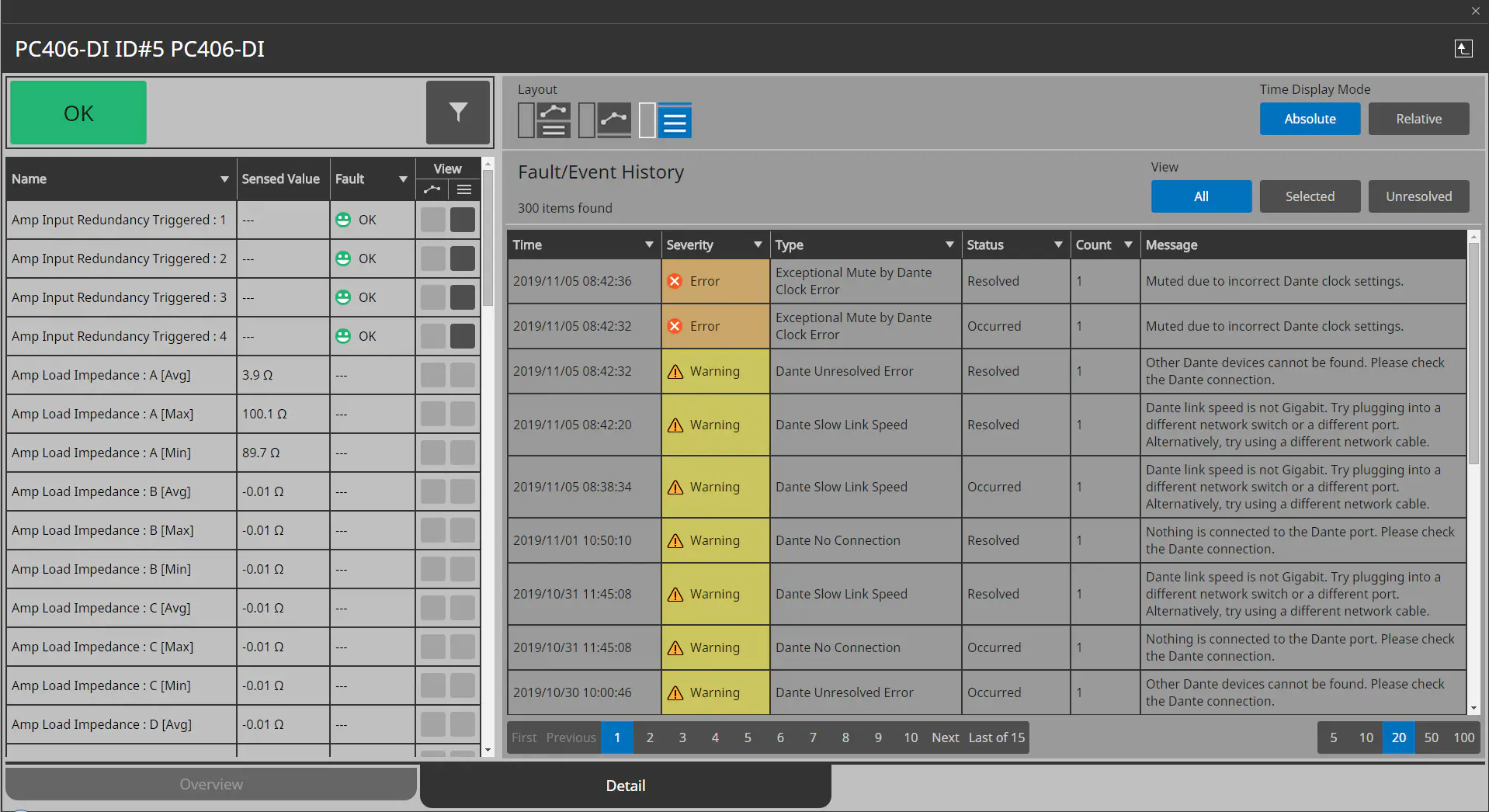Switch to the Overview tab

pyautogui.click(x=210, y=784)
